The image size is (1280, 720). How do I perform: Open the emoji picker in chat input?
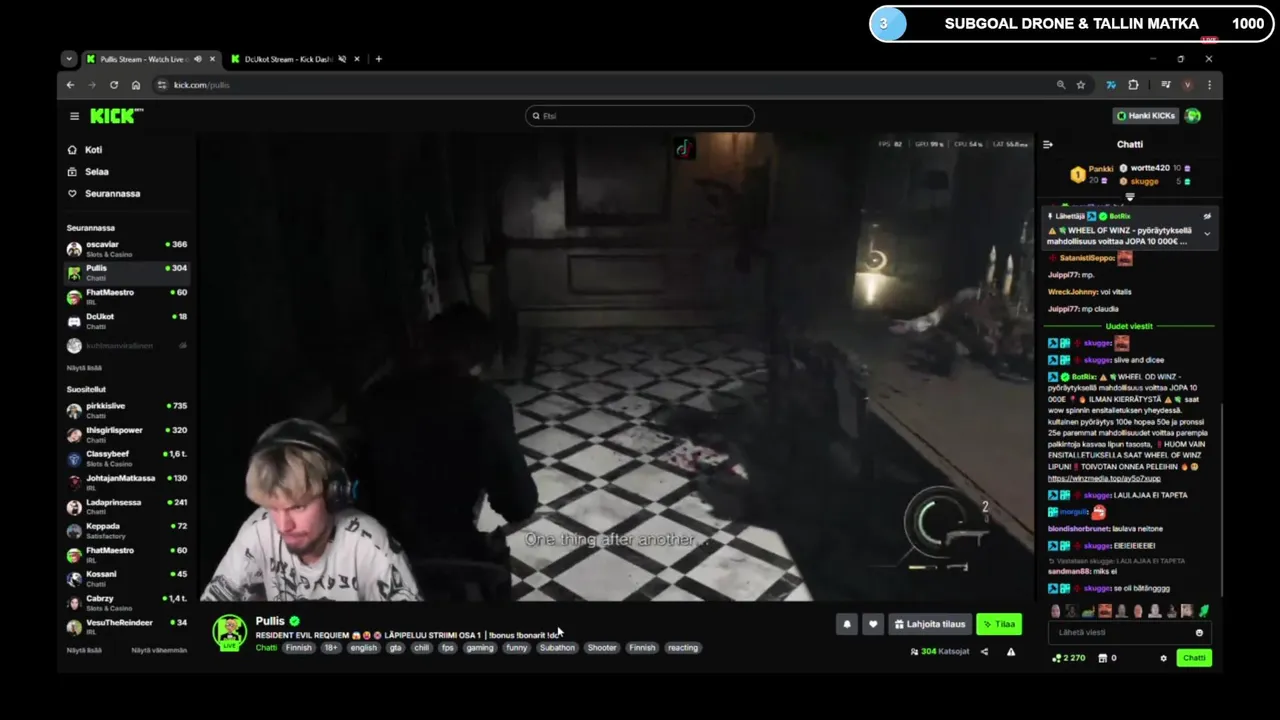[x=1199, y=633]
